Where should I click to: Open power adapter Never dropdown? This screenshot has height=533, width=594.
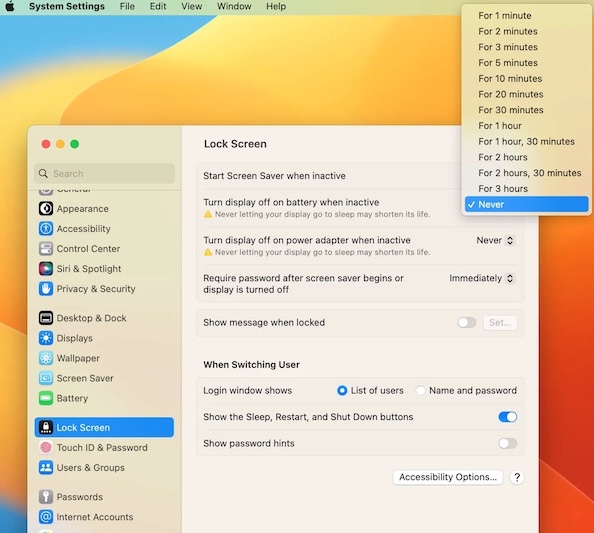coord(495,241)
